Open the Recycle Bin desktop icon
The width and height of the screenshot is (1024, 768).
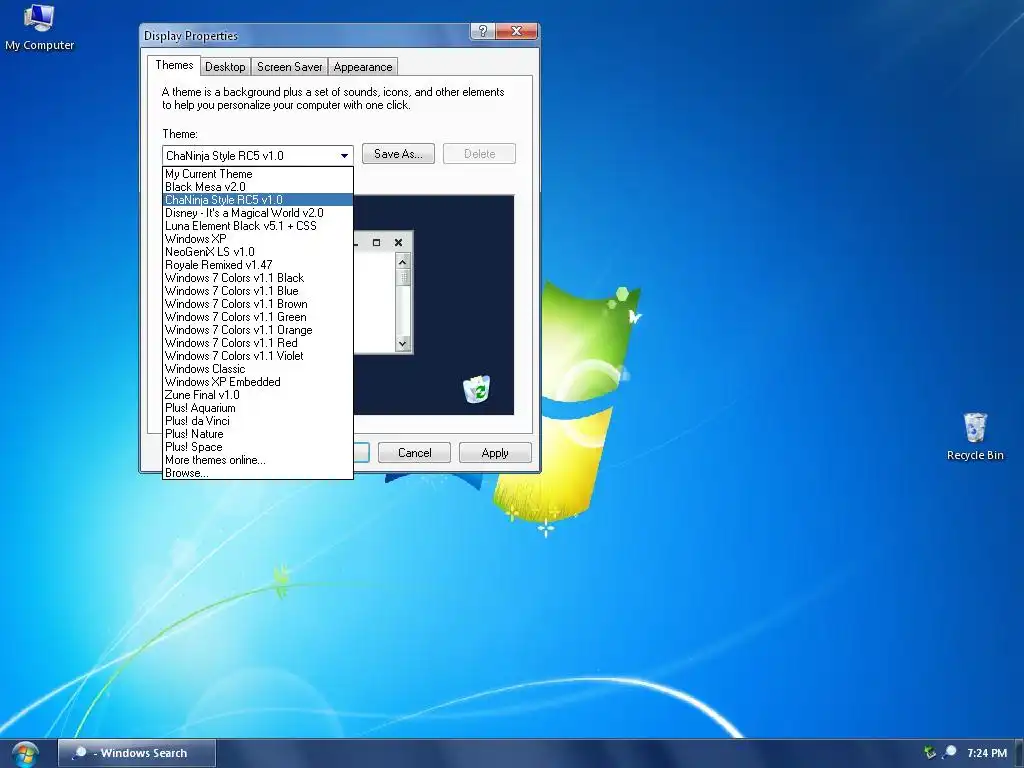pos(974,436)
